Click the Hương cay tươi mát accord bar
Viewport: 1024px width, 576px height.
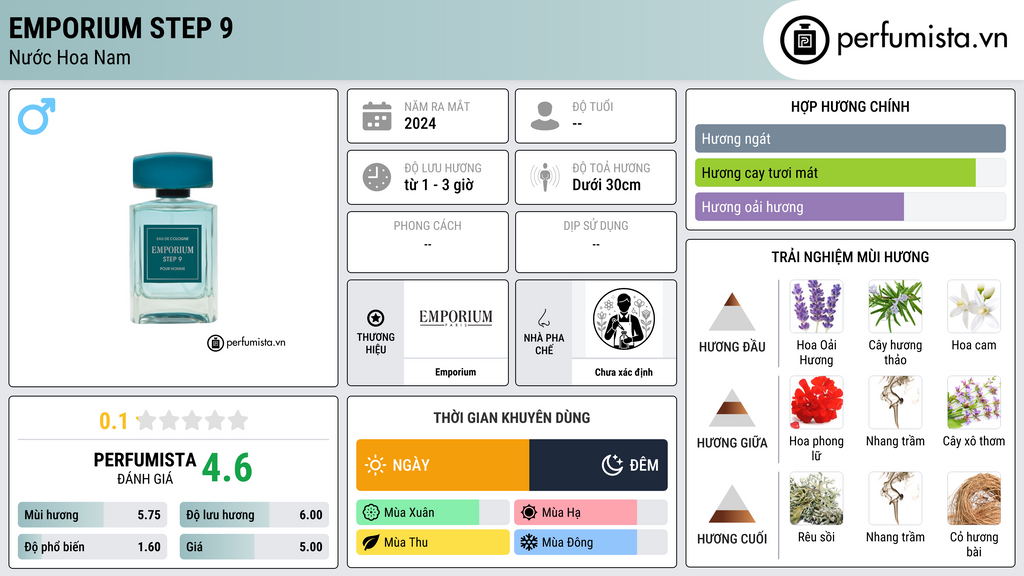point(850,173)
